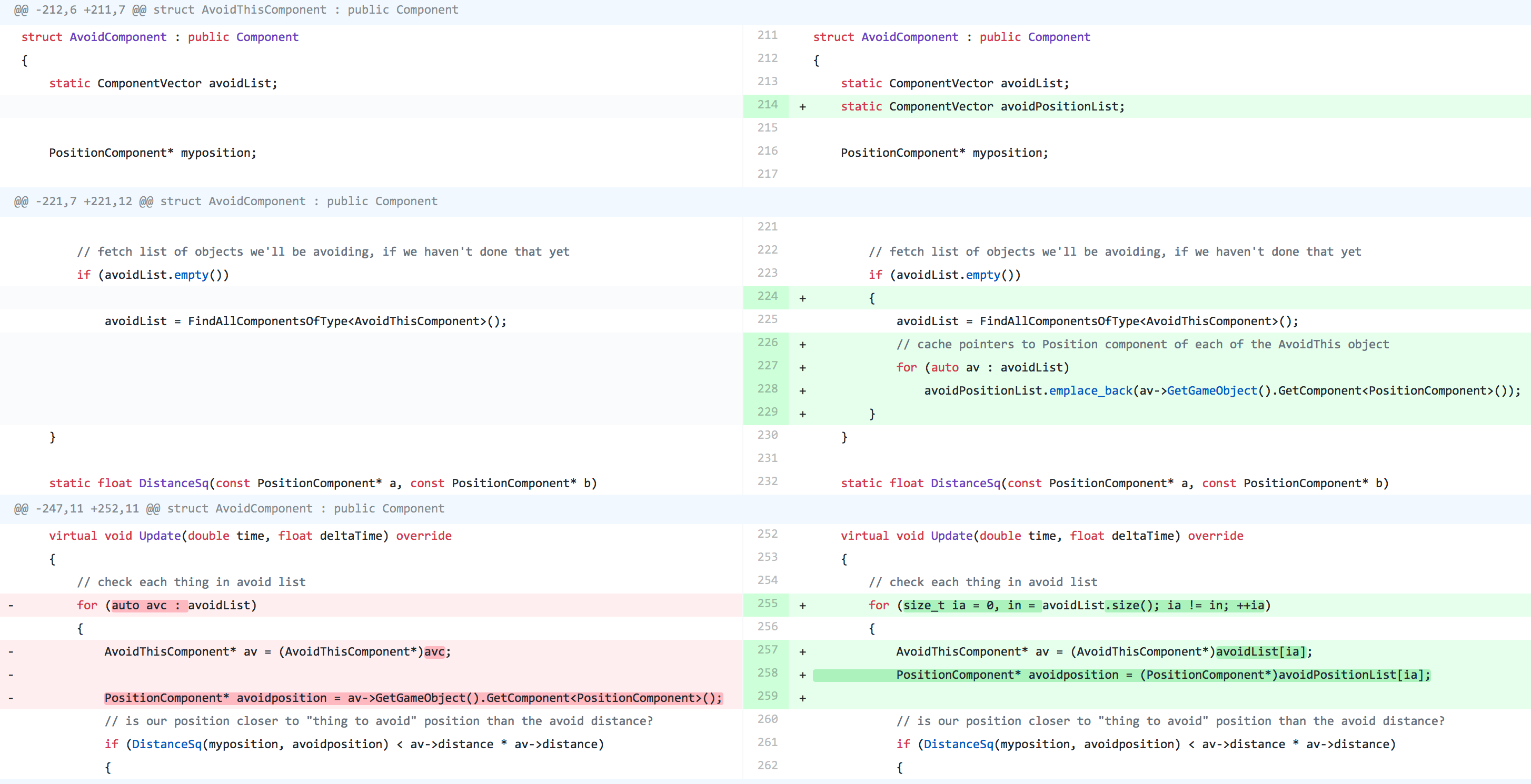This screenshot has width=1531, height=784.
Task: Click the plus marker on line 228
Action: pos(802,391)
